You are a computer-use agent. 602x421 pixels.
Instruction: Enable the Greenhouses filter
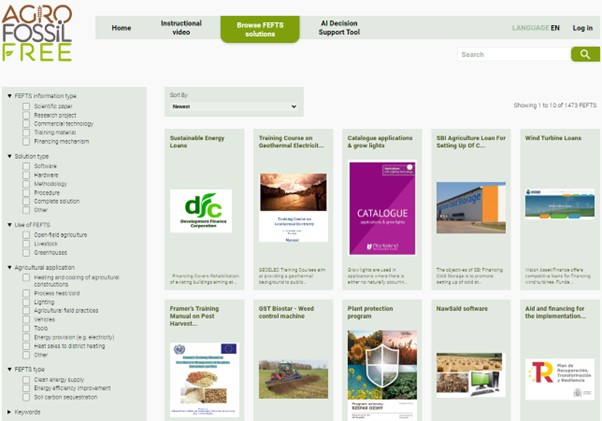[x=26, y=253]
